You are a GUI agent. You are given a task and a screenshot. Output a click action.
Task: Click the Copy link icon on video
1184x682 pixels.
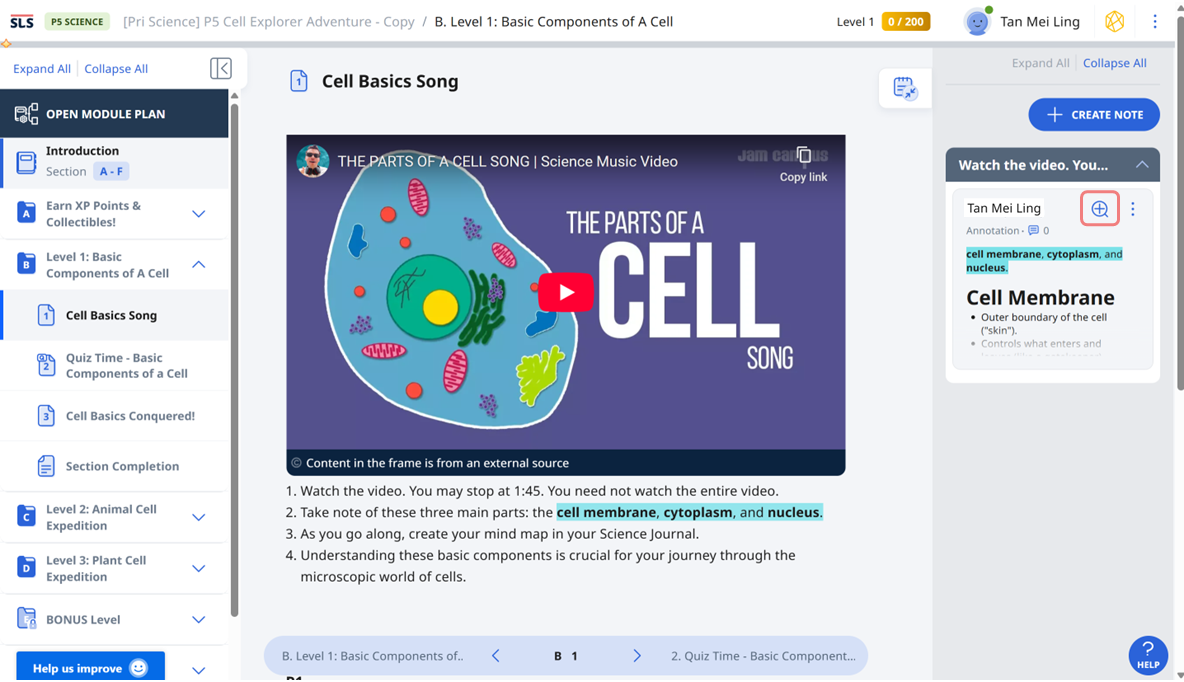point(803,156)
